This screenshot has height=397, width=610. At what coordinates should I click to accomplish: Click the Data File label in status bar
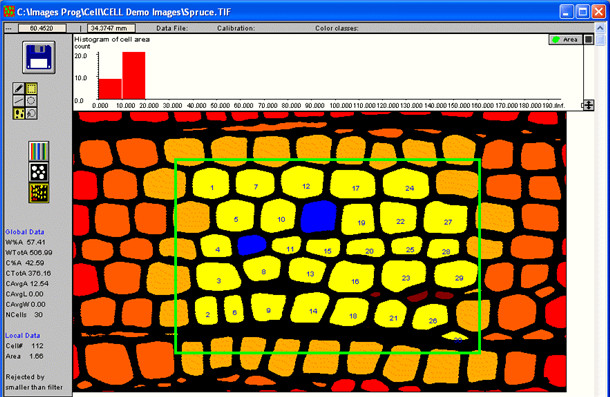(x=172, y=28)
